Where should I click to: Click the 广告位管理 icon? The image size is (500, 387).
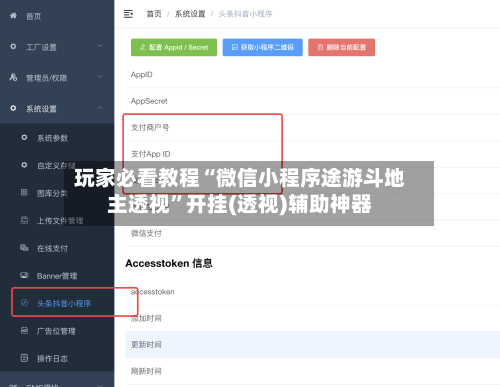[x=24, y=330]
